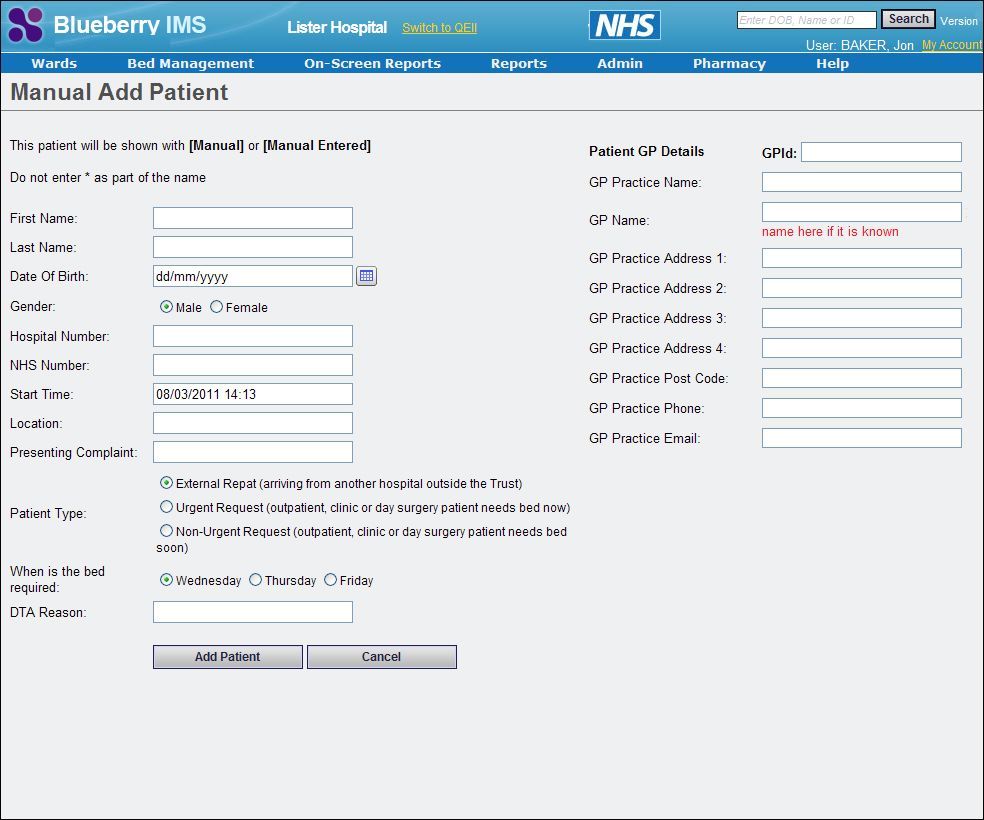Screen dimensions: 984x820
Task: Click the Cancel button
Action: pos(381,656)
